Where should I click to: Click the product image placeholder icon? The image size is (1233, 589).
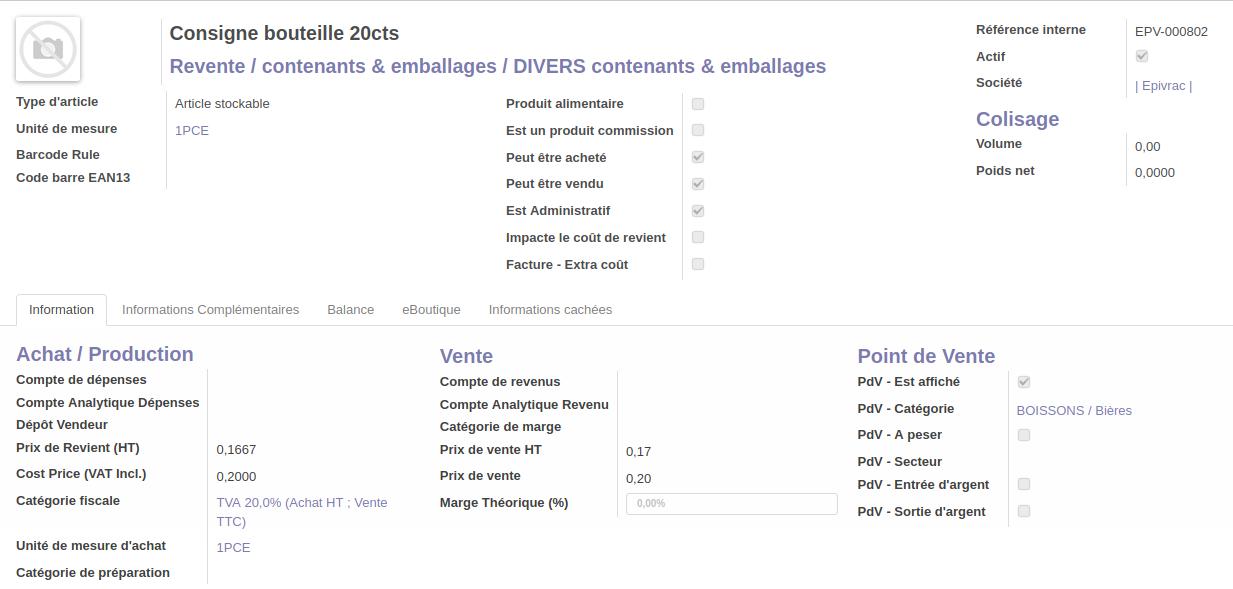tap(48, 49)
